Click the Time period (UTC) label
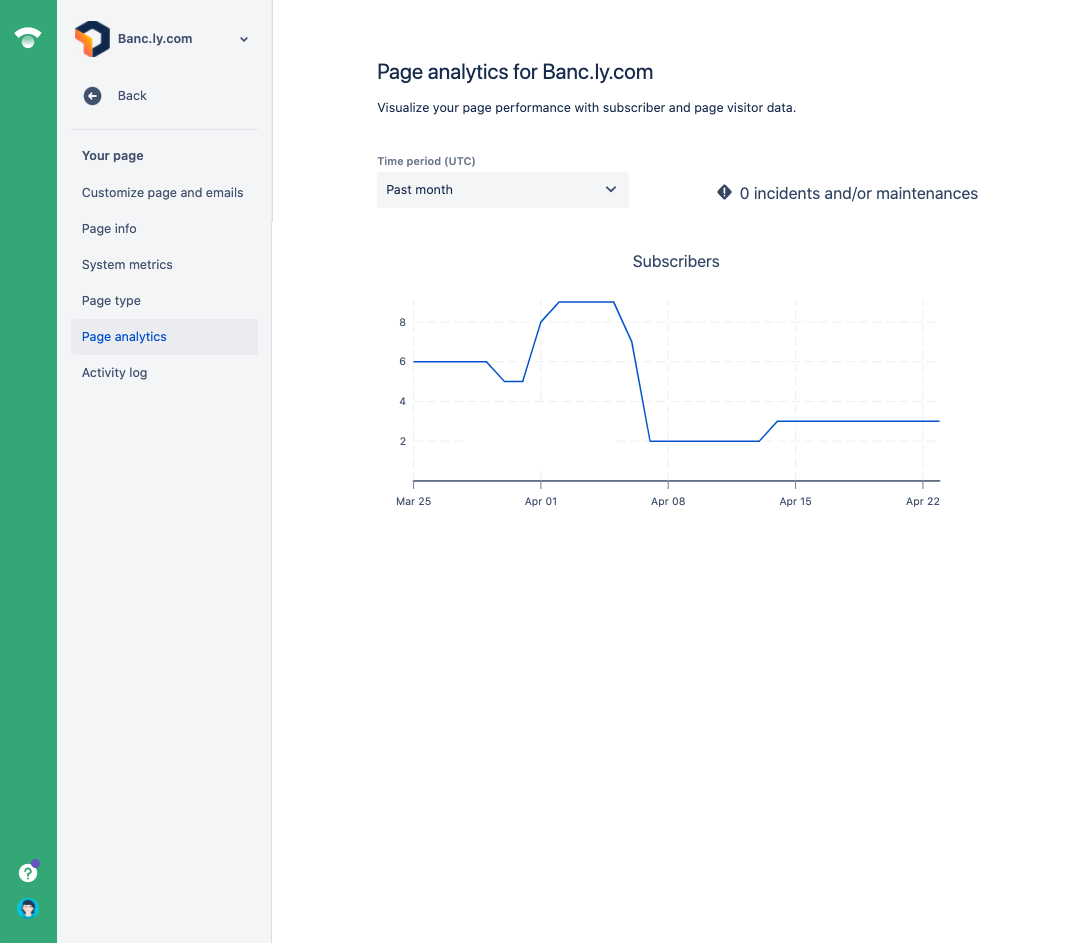The height and width of the screenshot is (943, 1080). coord(426,161)
